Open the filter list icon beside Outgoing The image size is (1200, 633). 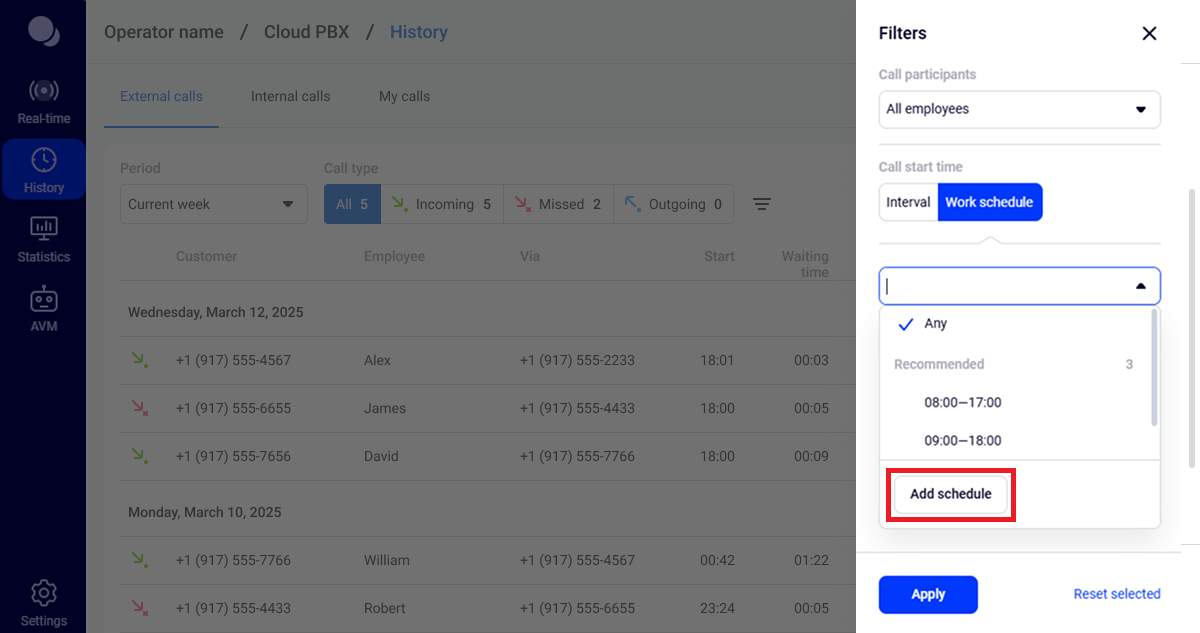[x=762, y=204]
